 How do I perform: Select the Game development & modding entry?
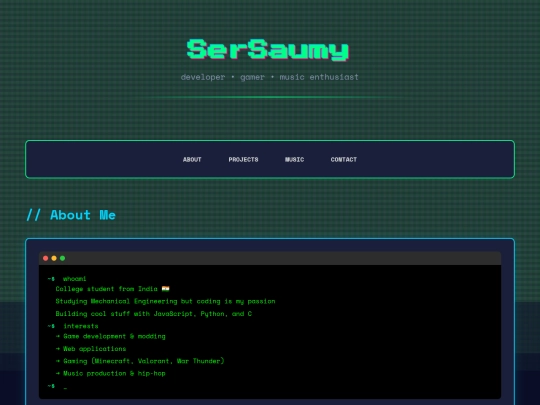(111, 336)
